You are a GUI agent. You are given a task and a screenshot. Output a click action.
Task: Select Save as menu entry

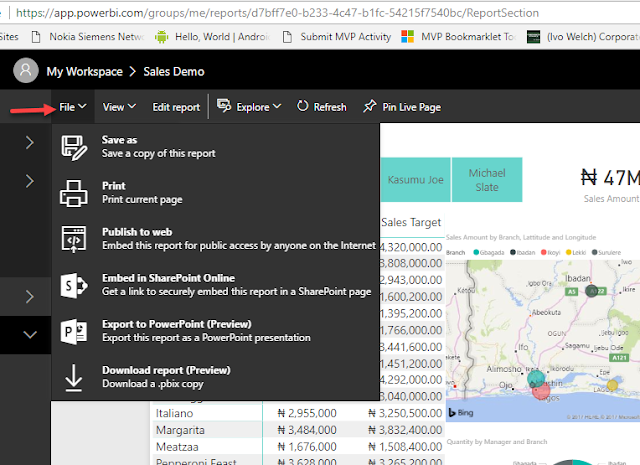pyautogui.click(x=216, y=147)
